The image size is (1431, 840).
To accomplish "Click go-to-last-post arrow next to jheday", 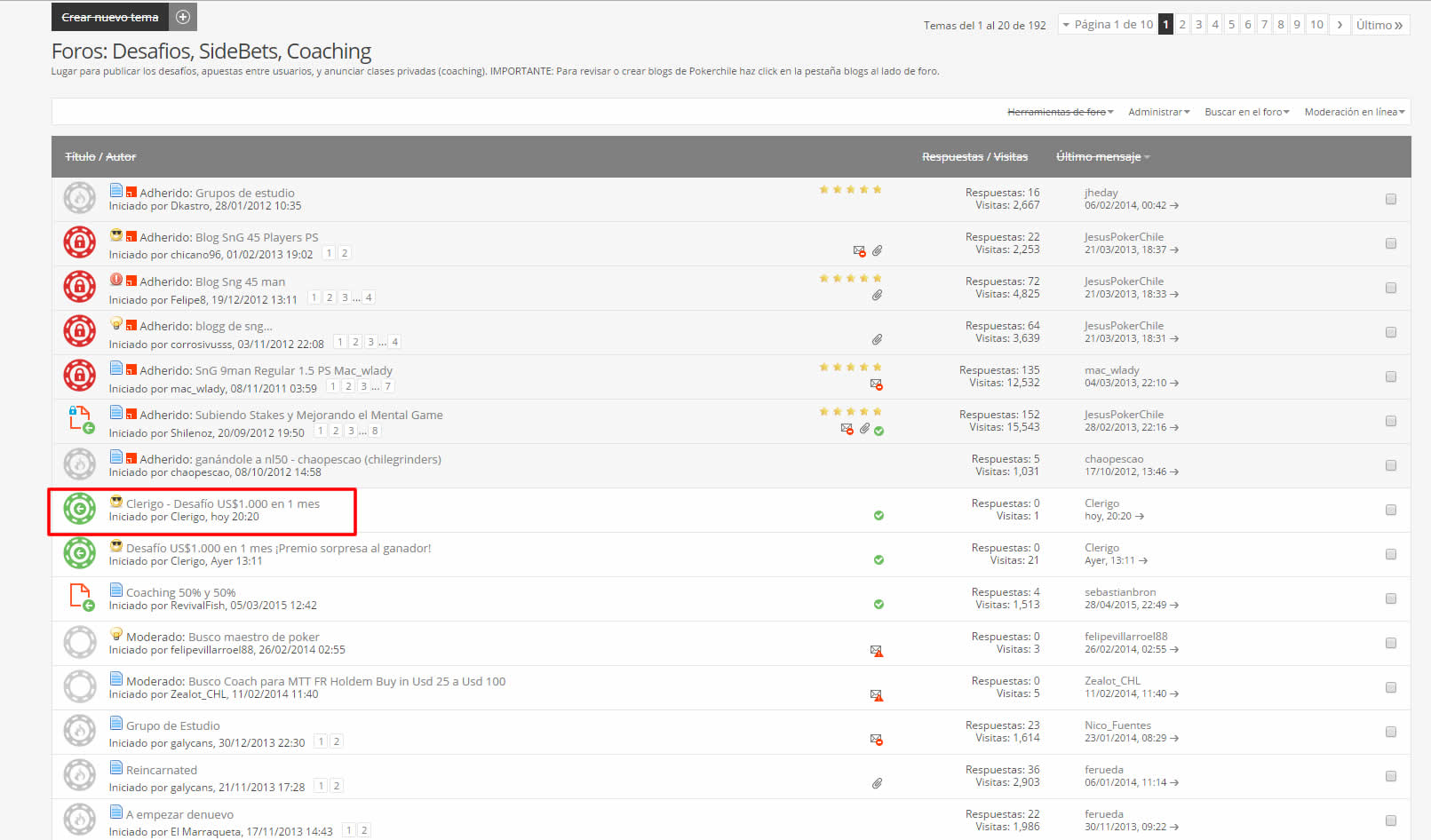I will [x=1174, y=206].
